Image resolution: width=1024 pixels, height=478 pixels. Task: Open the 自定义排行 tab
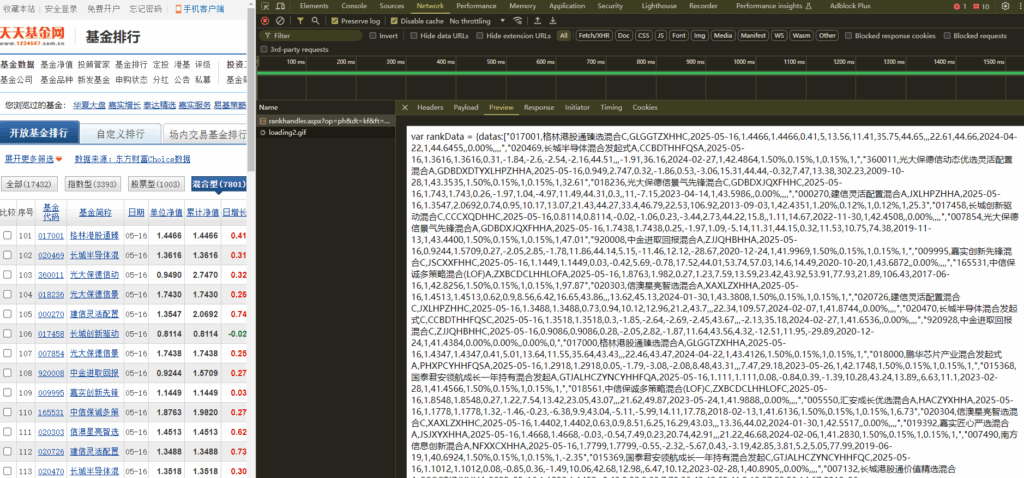point(120,134)
